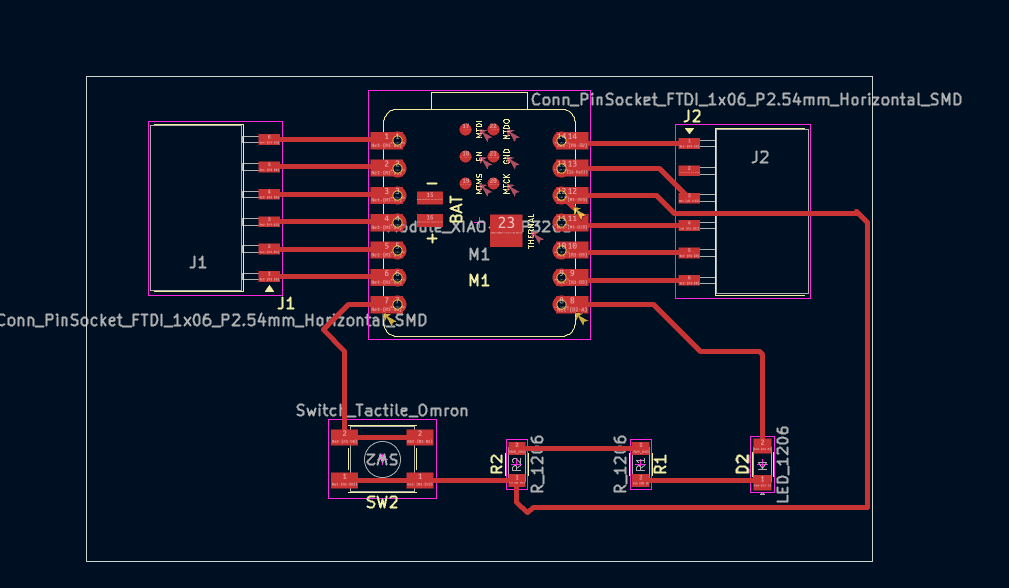The height and width of the screenshot is (588, 1009).
Task: Click test pad 20 beside MTCK label
Action: click(494, 183)
